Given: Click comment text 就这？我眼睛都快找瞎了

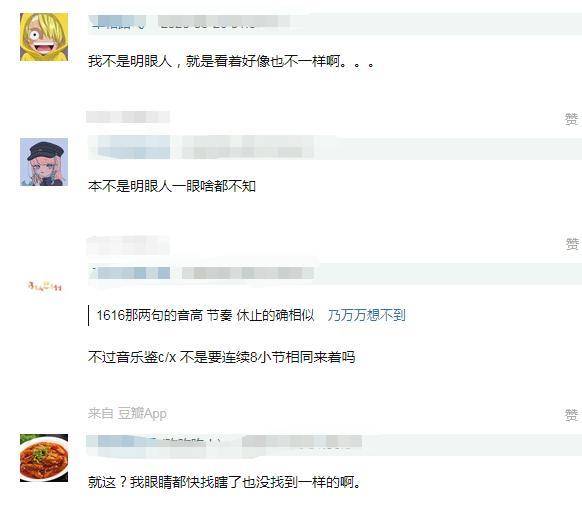Looking at the screenshot, I should 224,482.
